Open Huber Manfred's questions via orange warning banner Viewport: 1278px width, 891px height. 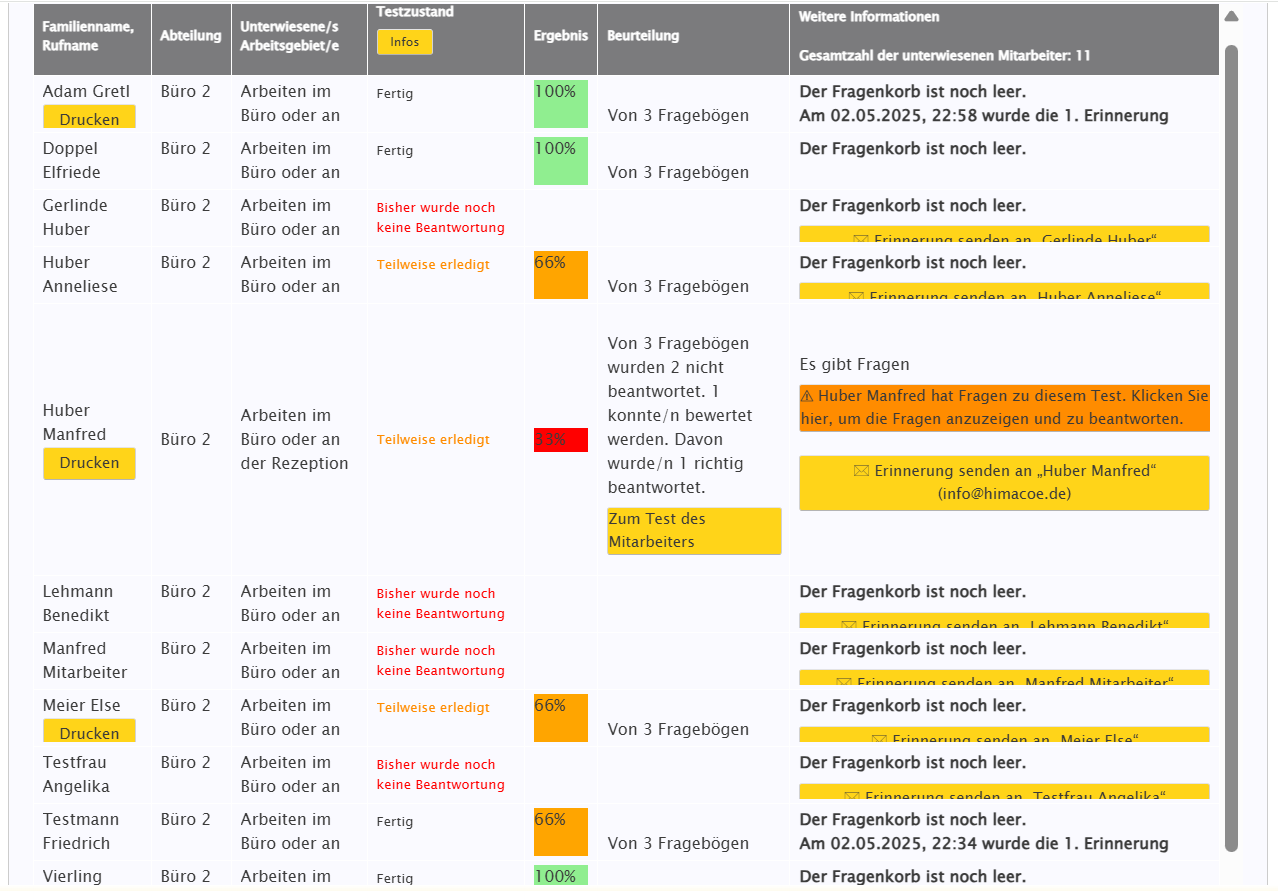click(1004, 407)
